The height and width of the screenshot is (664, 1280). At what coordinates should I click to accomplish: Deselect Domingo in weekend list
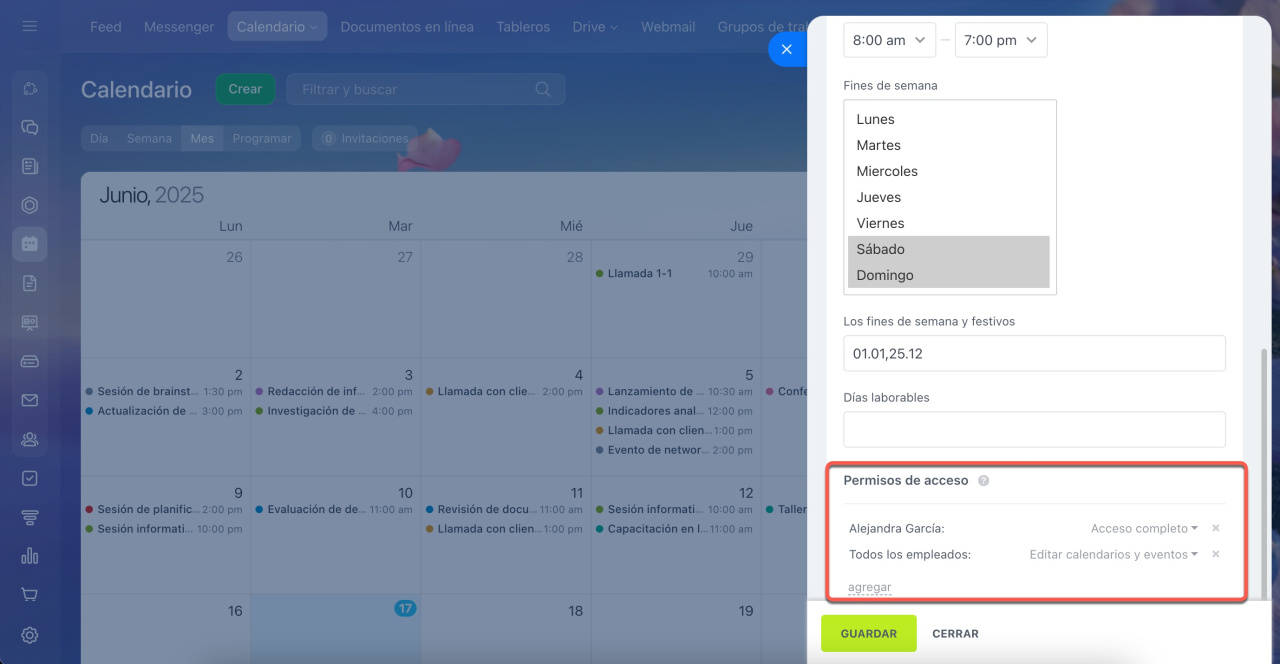(x=949, y=275)
